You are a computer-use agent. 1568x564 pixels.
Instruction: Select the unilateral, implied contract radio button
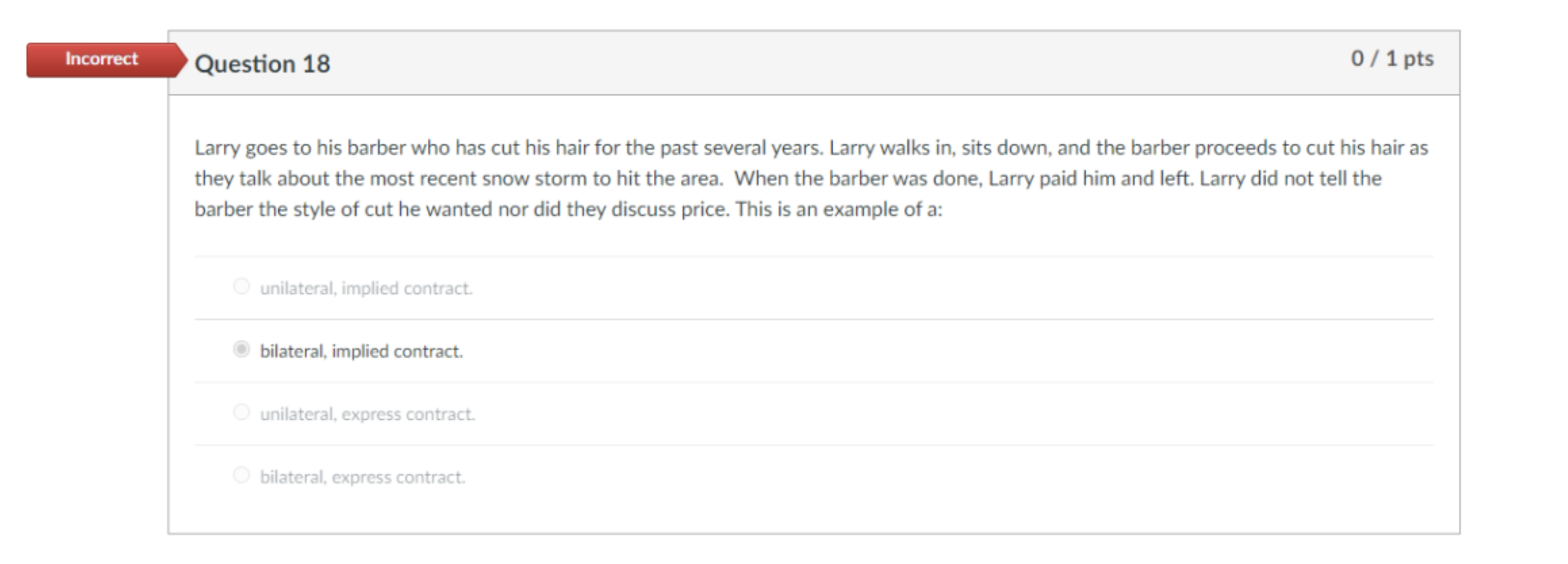click(242, 288)
